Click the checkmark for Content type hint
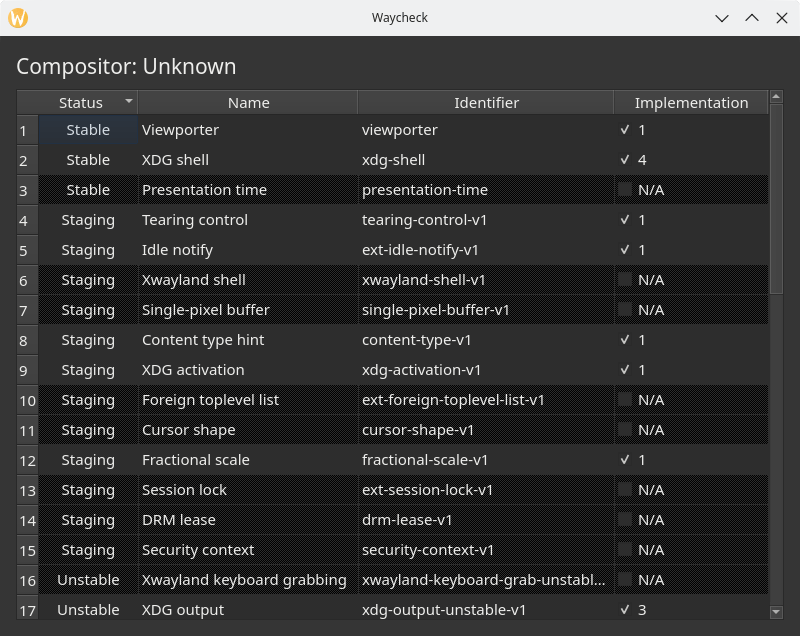The image size is (800, 636). pos(625,340)
